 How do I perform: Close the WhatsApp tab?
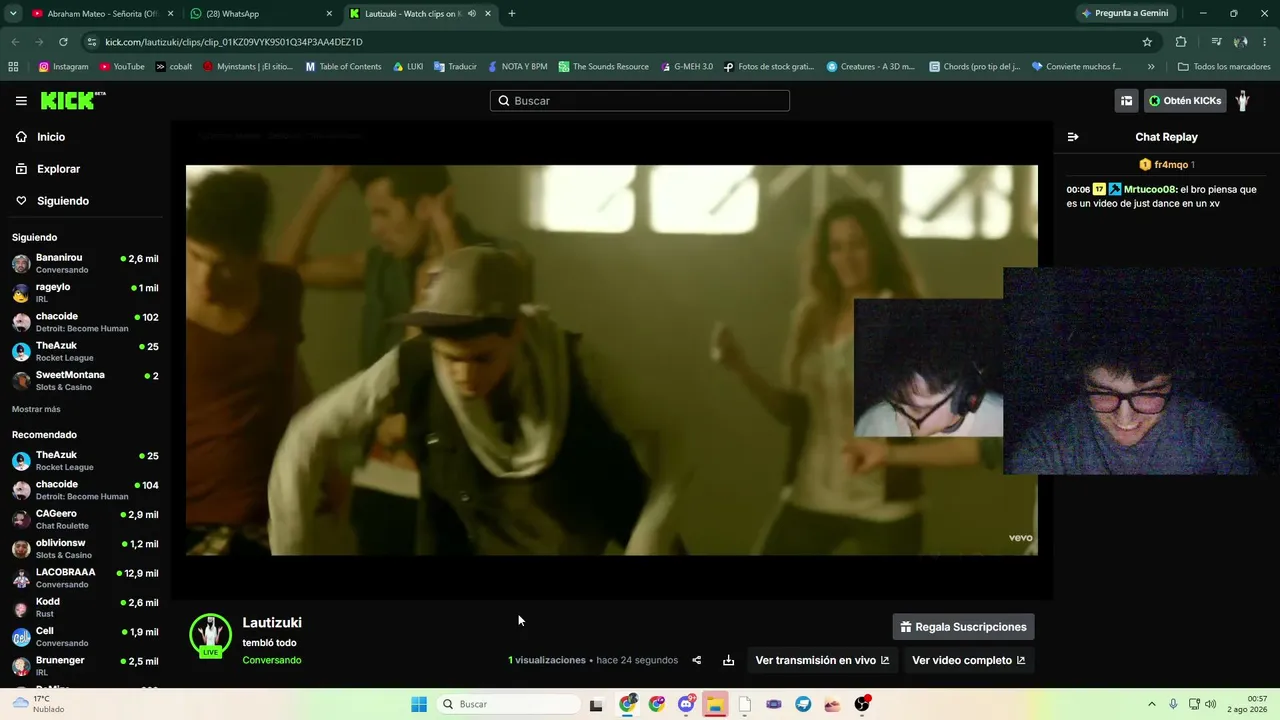329,14
